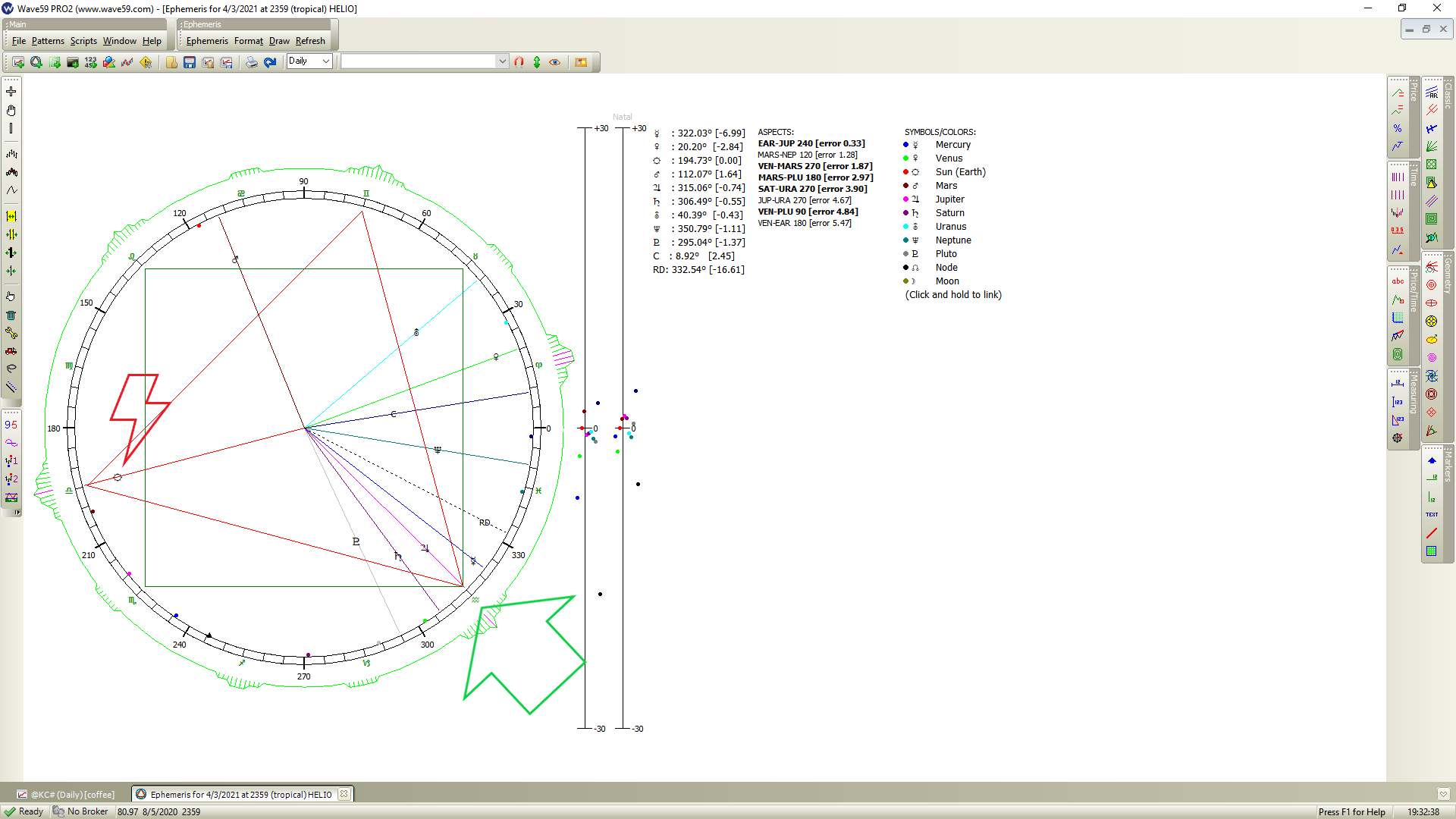
Task: Select the pointing finger tool
Action: (x=11, y=297)
